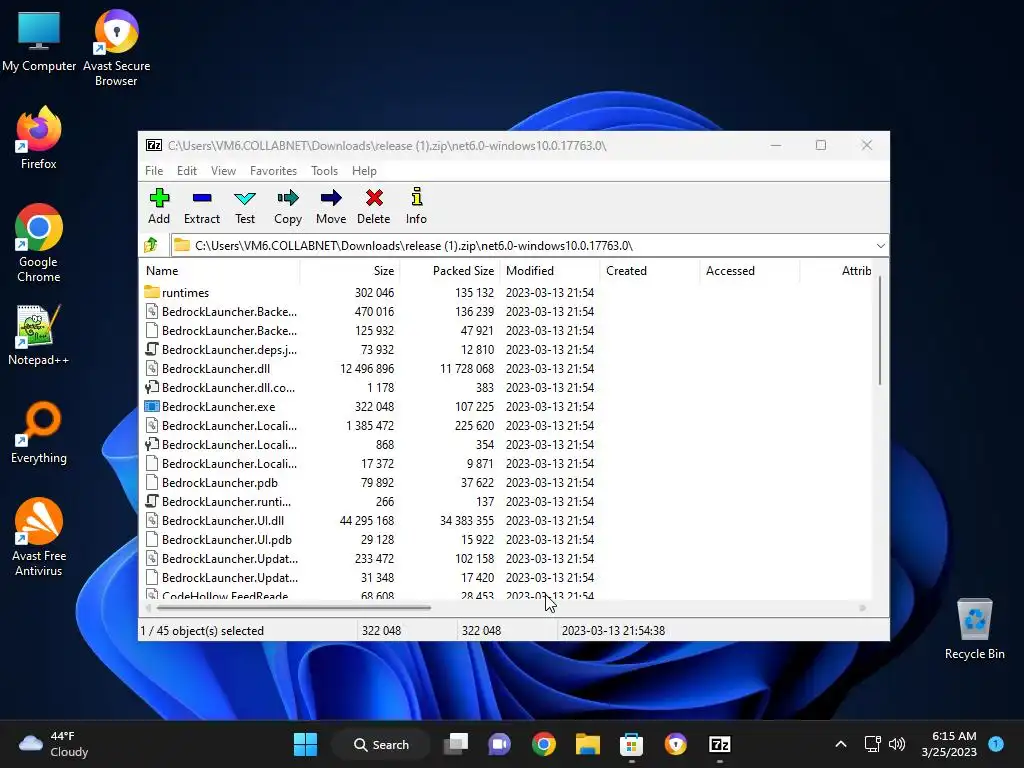Click the Extract toolbar icon
1024x768 pixels.
click(x=202, y=206)
